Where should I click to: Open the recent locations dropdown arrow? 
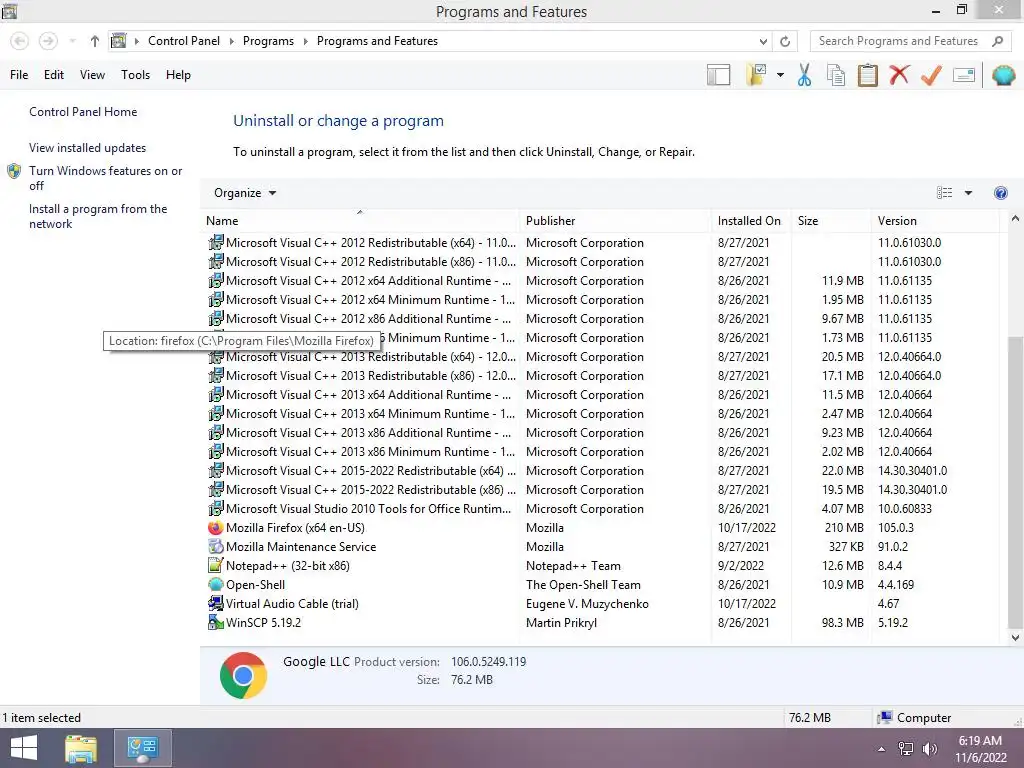72,41
